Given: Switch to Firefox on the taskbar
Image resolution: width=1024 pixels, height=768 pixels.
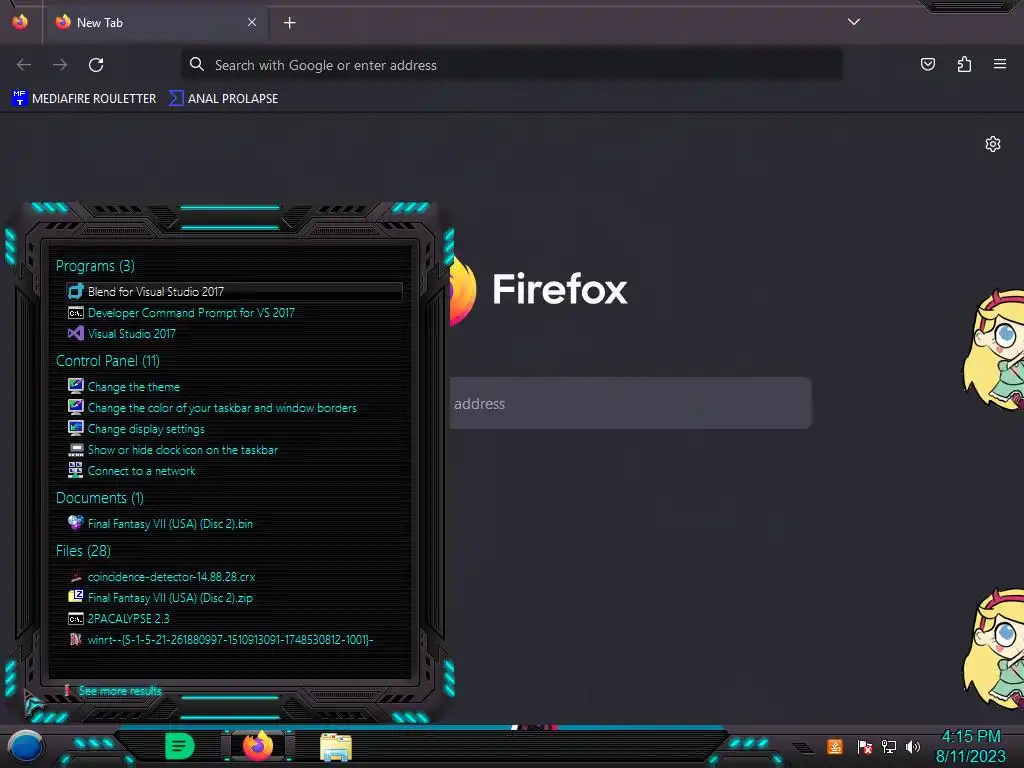Looking at the screenshot, I should 258,746.
